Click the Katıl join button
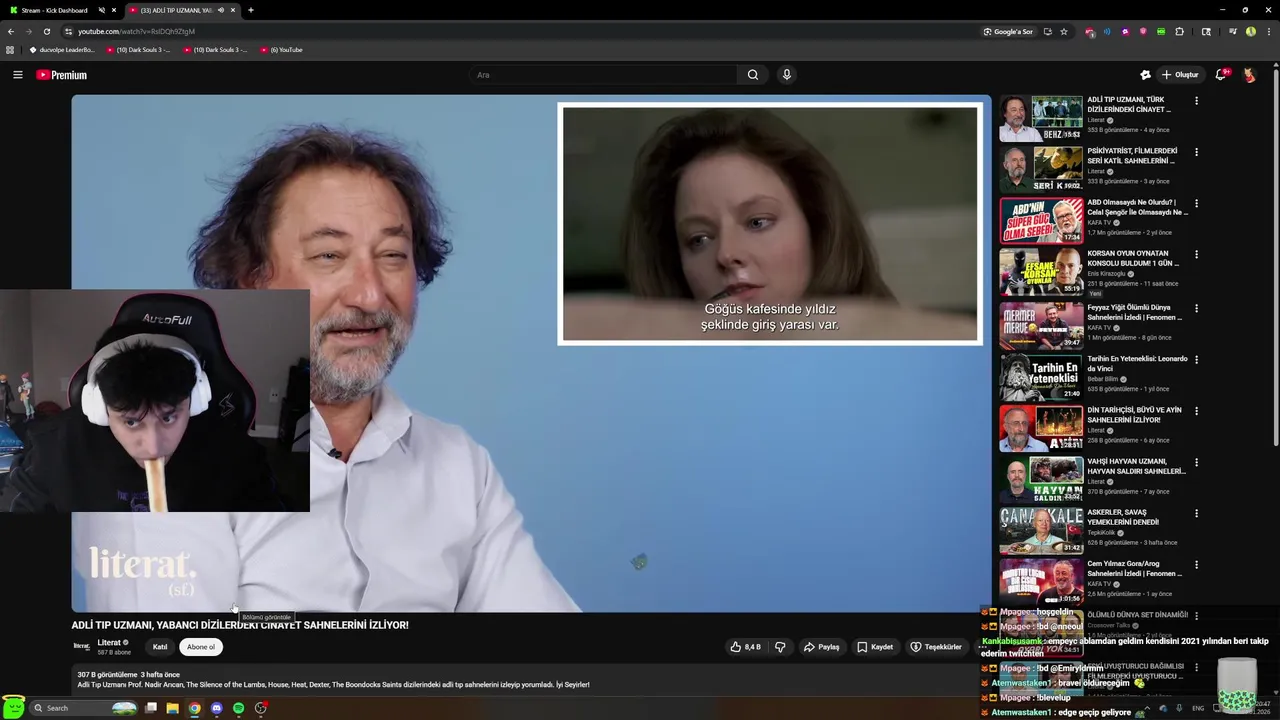This screenshot has height=720, width=1280. coord(160,647)
